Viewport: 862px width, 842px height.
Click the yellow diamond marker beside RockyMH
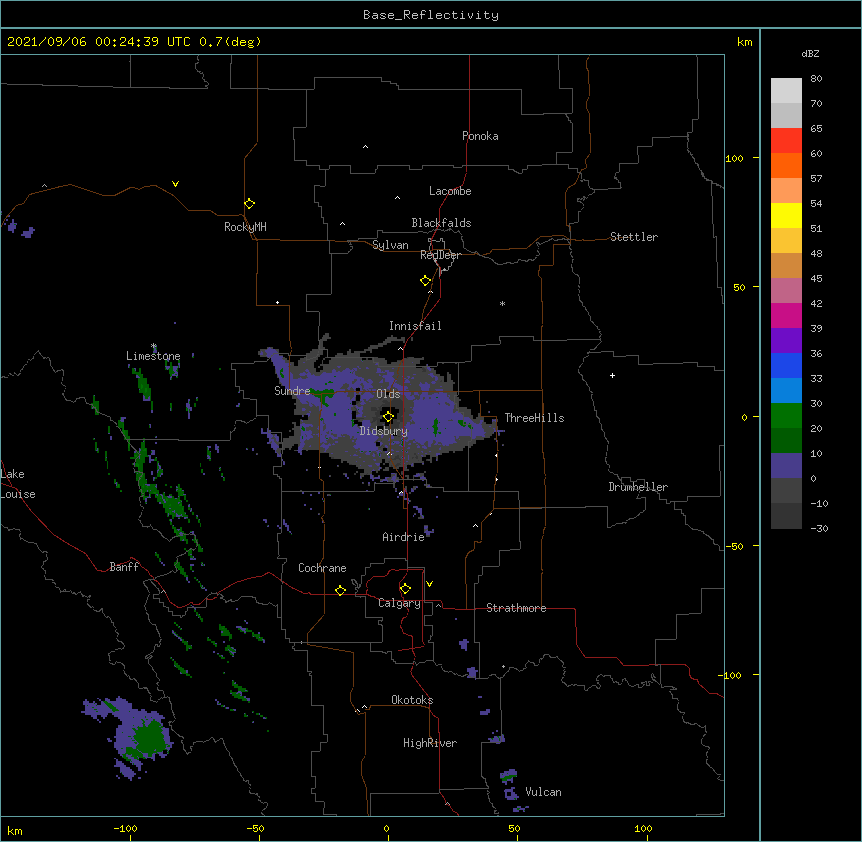point(249,204)
